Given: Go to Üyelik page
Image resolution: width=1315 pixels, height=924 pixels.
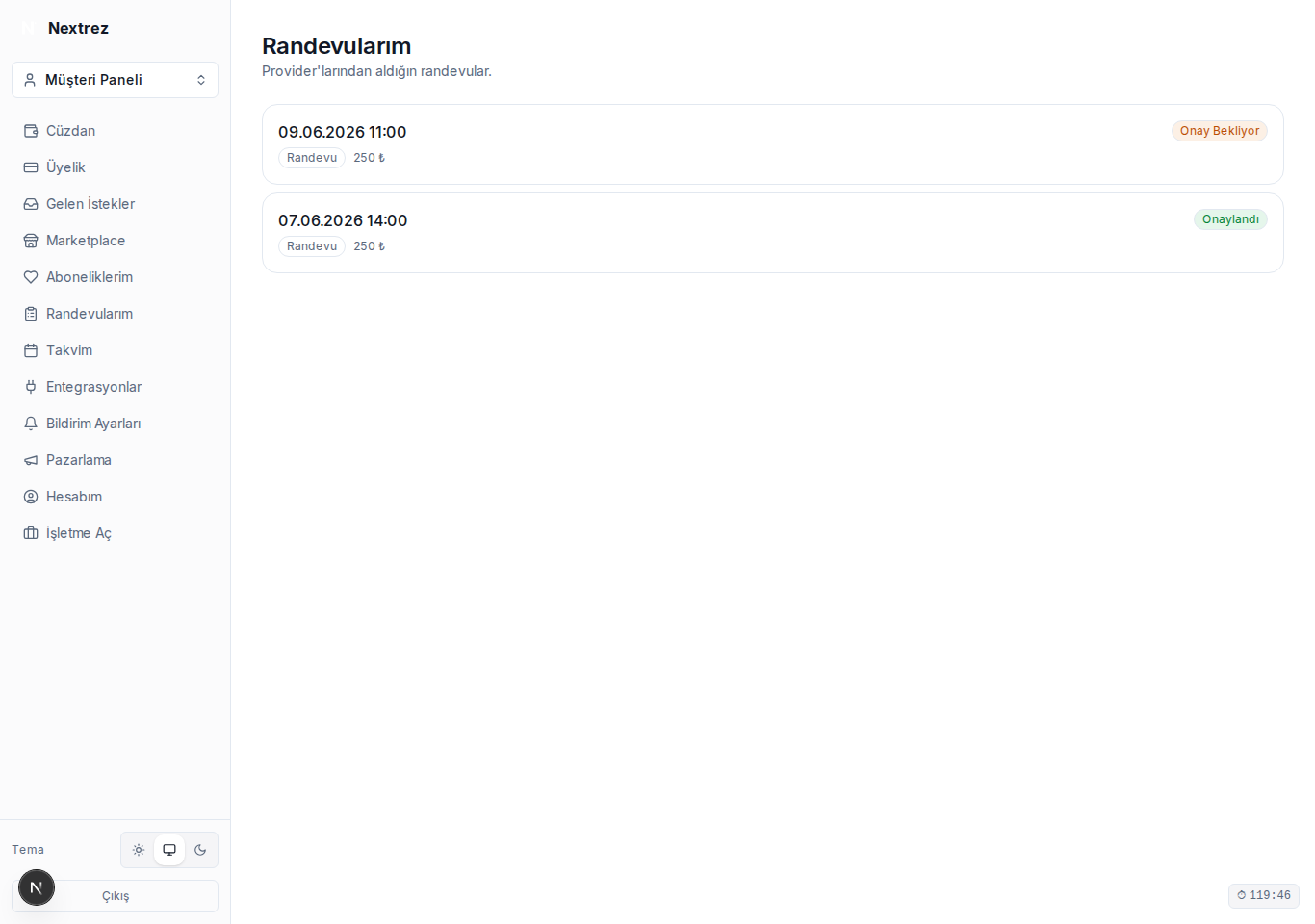Looking at the screenshot, I should [115, 167].
